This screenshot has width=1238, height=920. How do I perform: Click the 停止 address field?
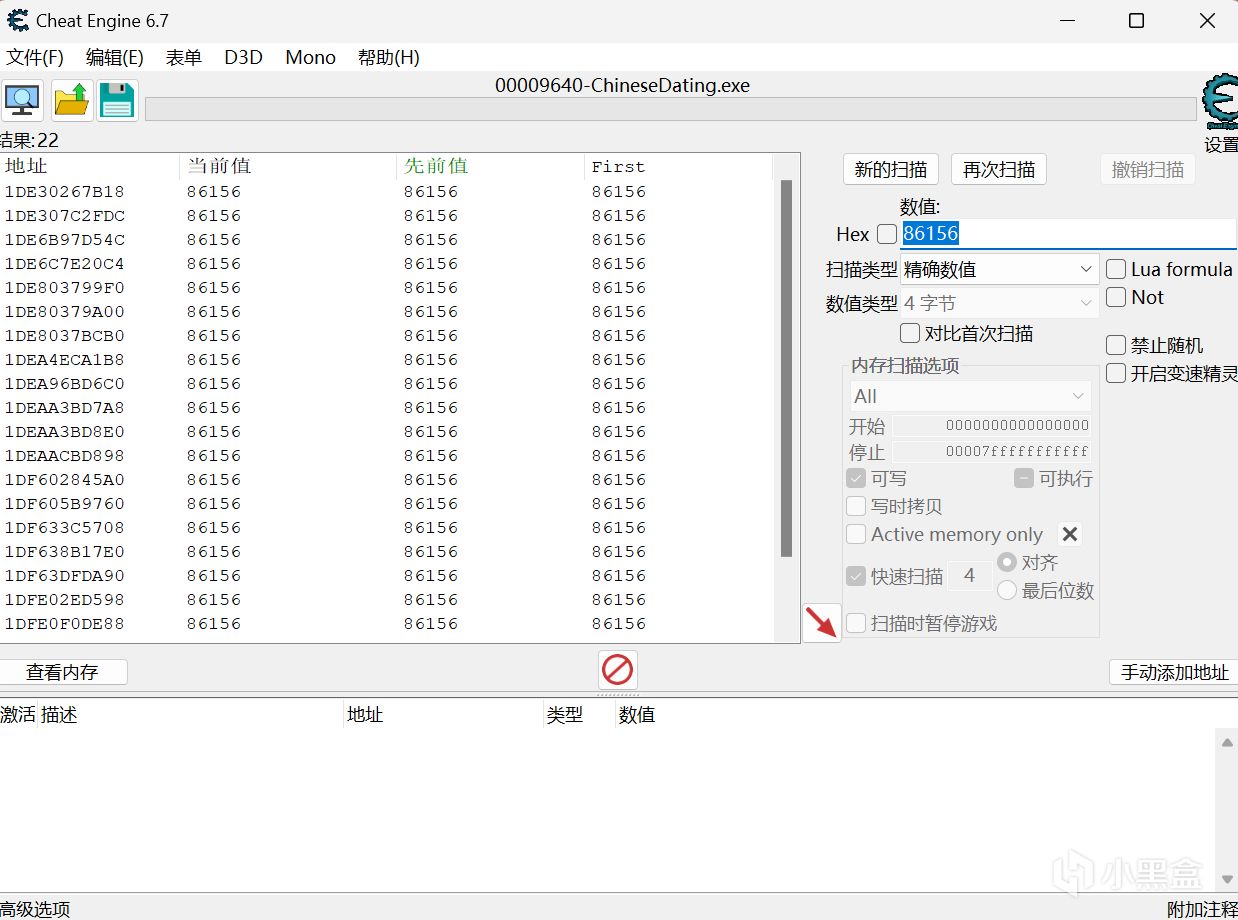pos(991,451)
